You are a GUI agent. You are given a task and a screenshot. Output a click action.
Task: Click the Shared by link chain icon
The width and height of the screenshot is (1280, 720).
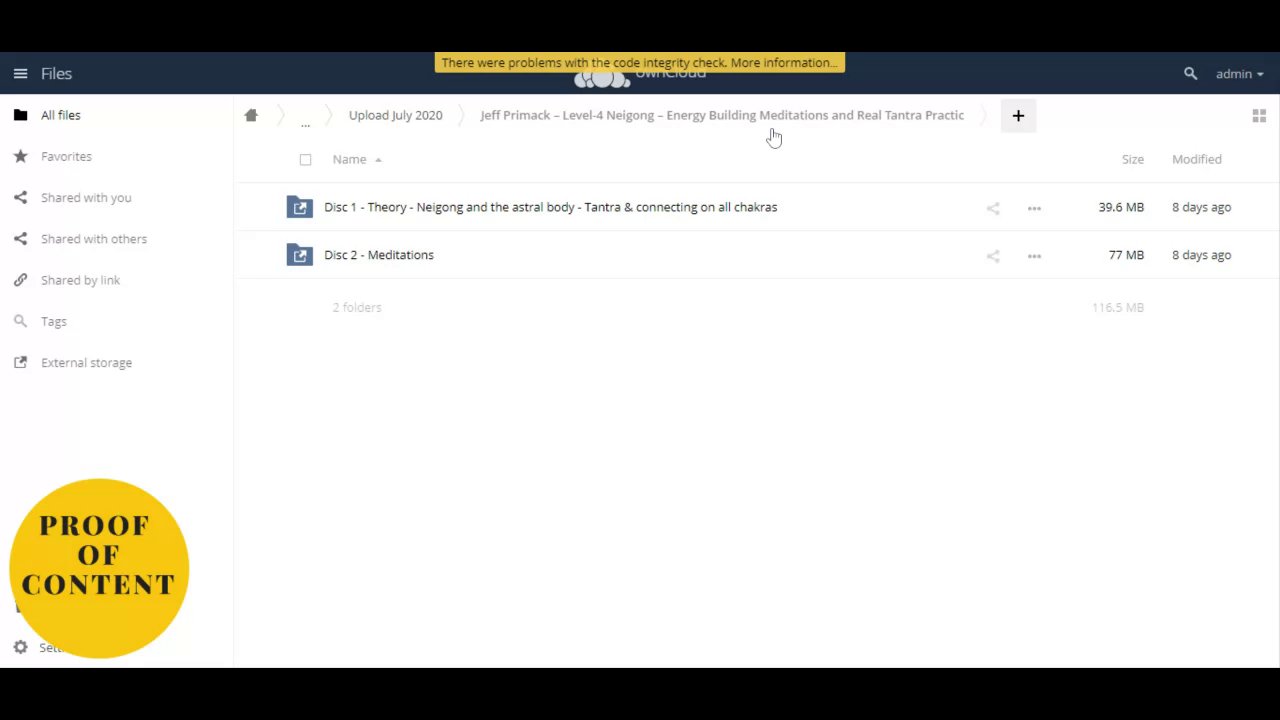click(20, 280)
